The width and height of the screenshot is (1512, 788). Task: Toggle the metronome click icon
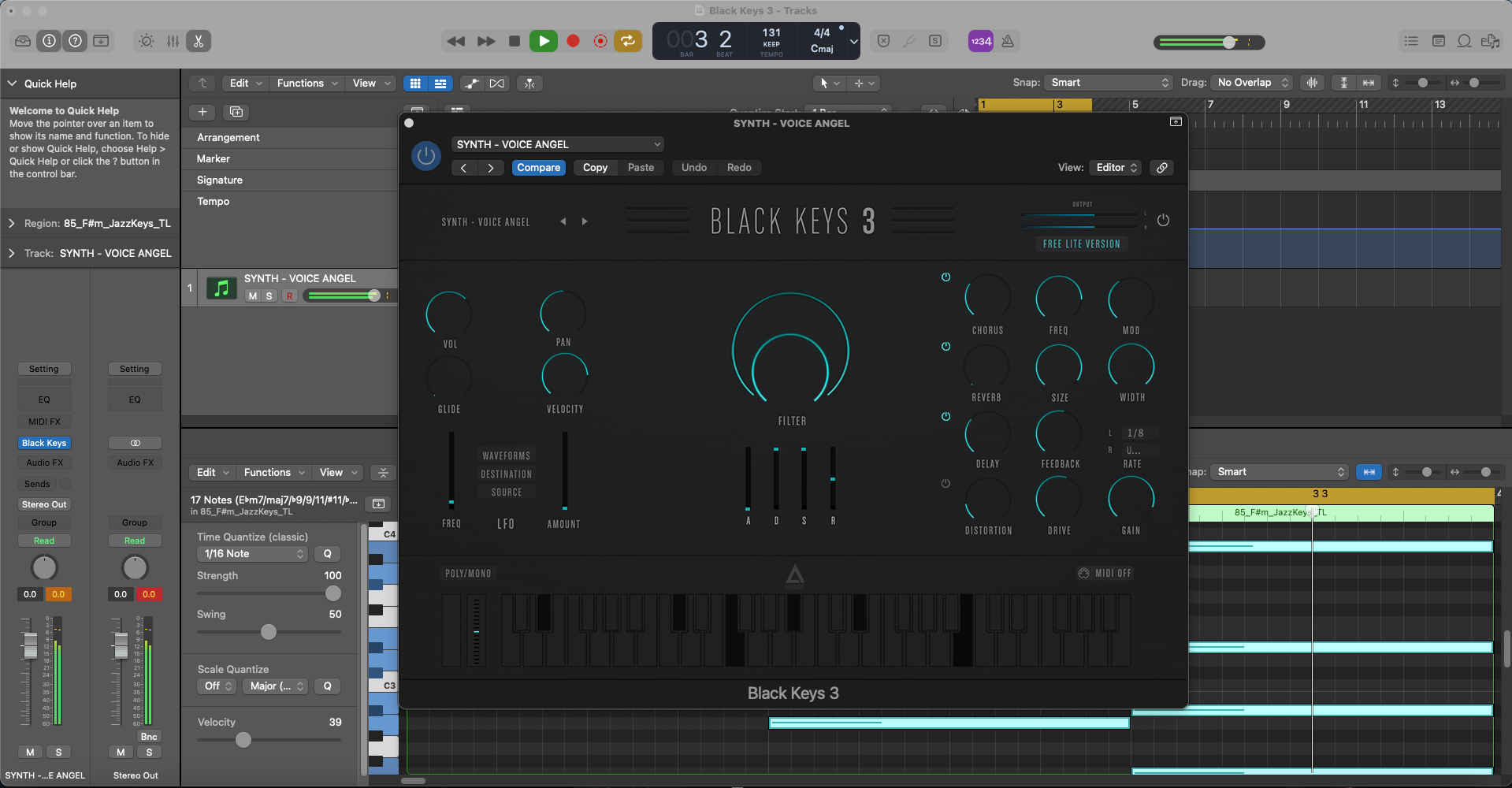pos(1008,41)
